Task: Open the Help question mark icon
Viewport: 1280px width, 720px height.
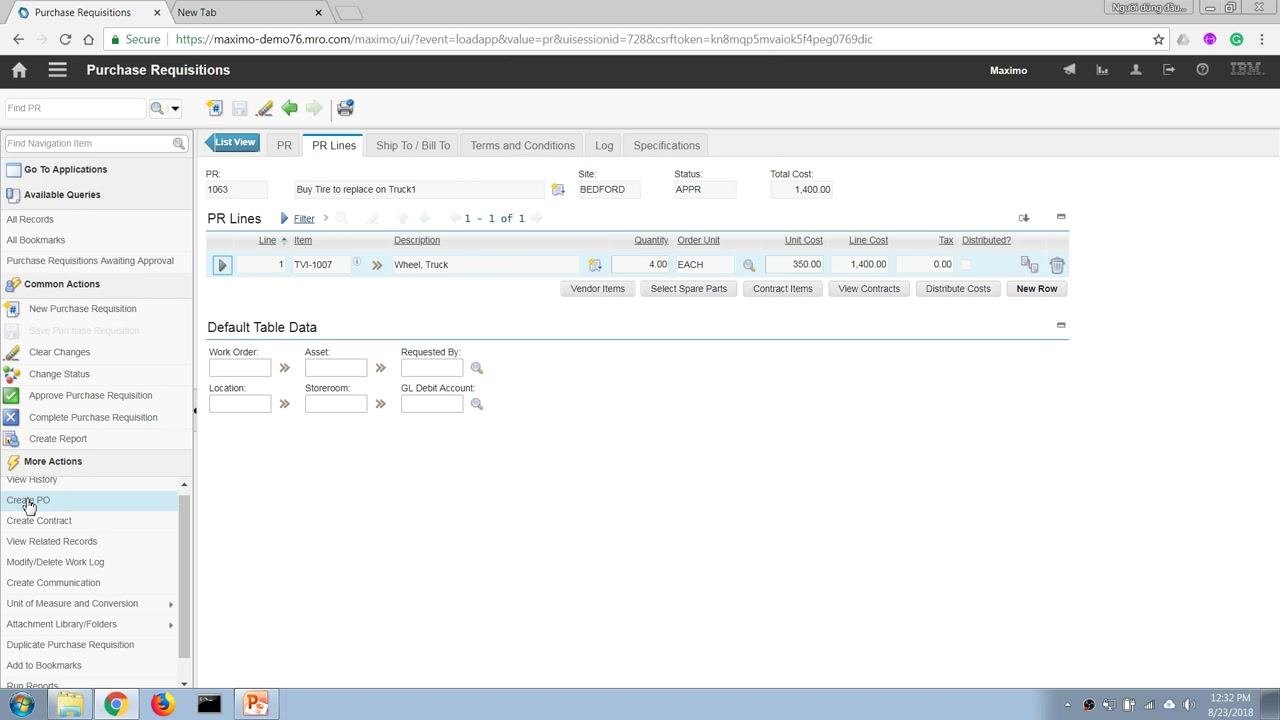Action: [x=1202, y=70]
